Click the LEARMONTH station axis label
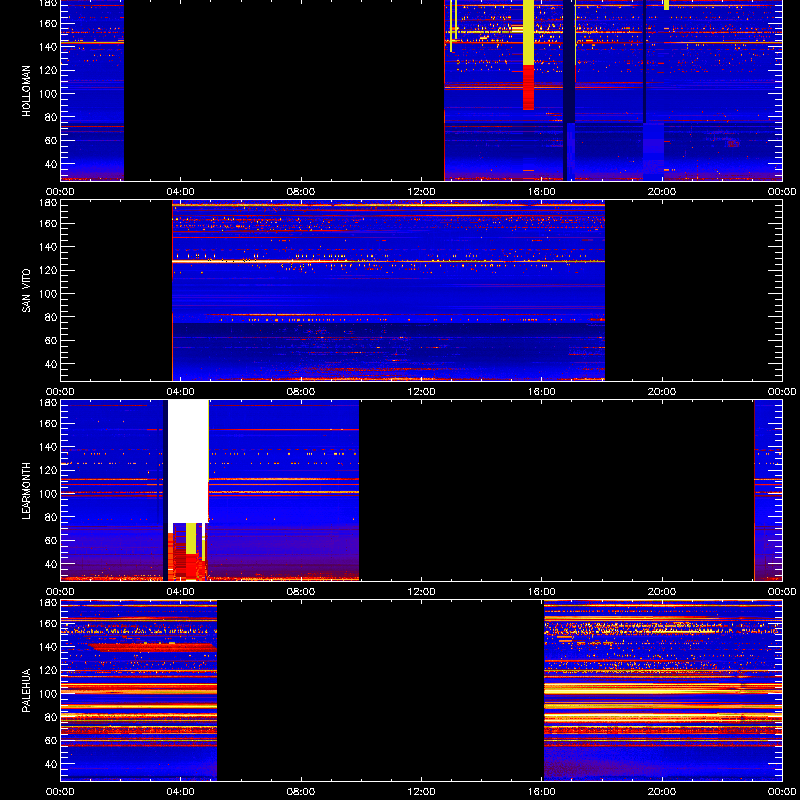The width and height of the screenshot is (800, 800). (x=26, y=491)
